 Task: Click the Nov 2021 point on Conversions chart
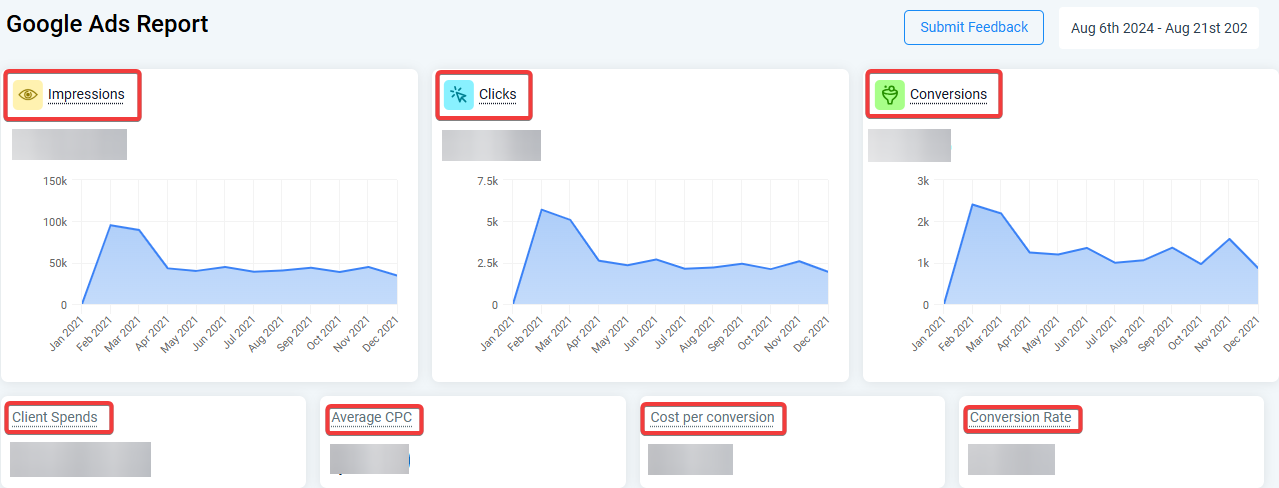[1229, 239]
